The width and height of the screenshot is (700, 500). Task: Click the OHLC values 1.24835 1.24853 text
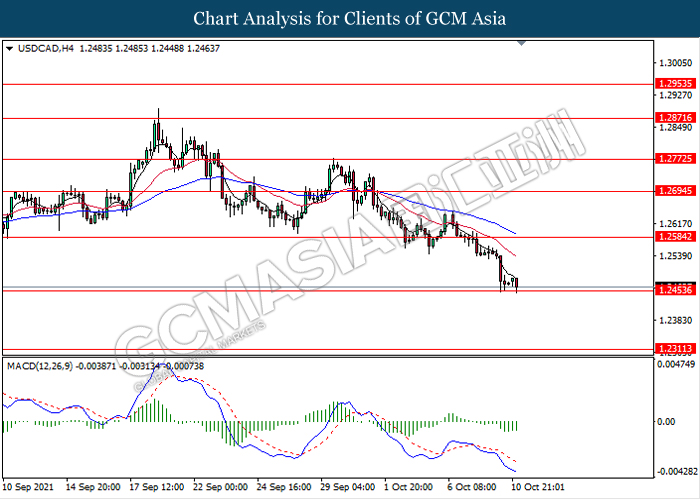pyautogui.click(x=114, y=49)
